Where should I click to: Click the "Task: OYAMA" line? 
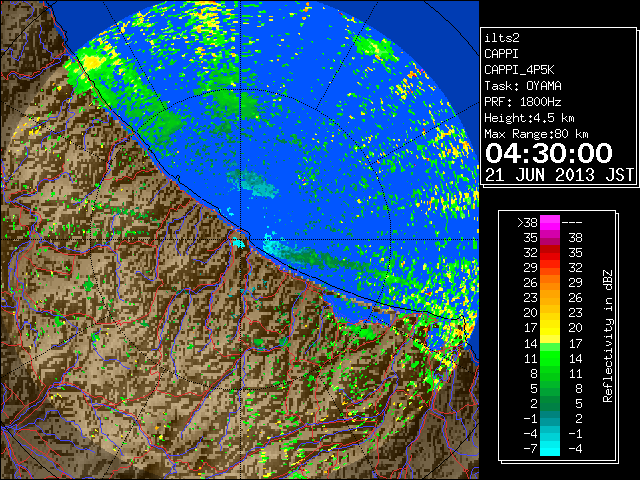pos(523,86)
